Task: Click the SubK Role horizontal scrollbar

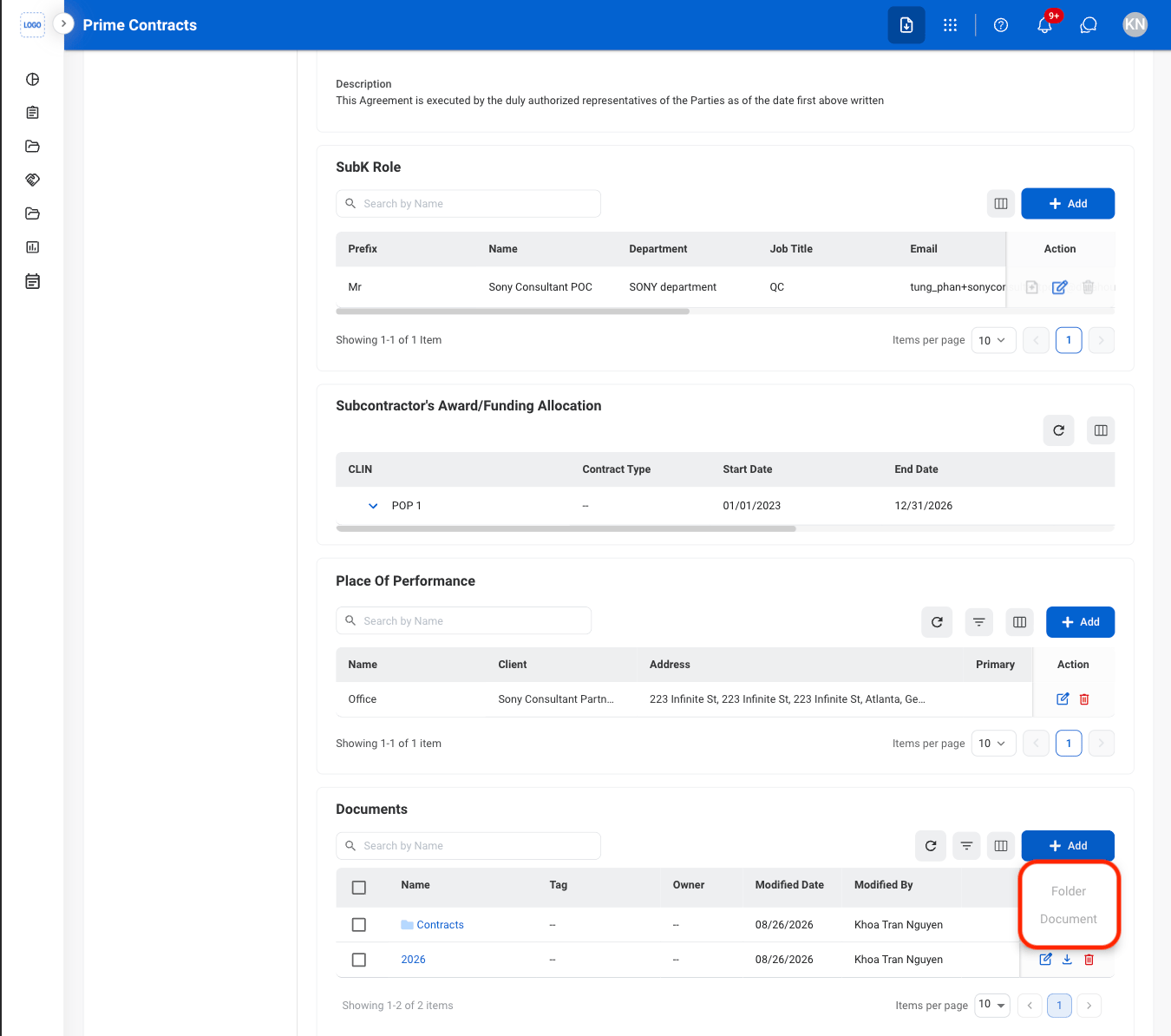Action: click(513, 311)
